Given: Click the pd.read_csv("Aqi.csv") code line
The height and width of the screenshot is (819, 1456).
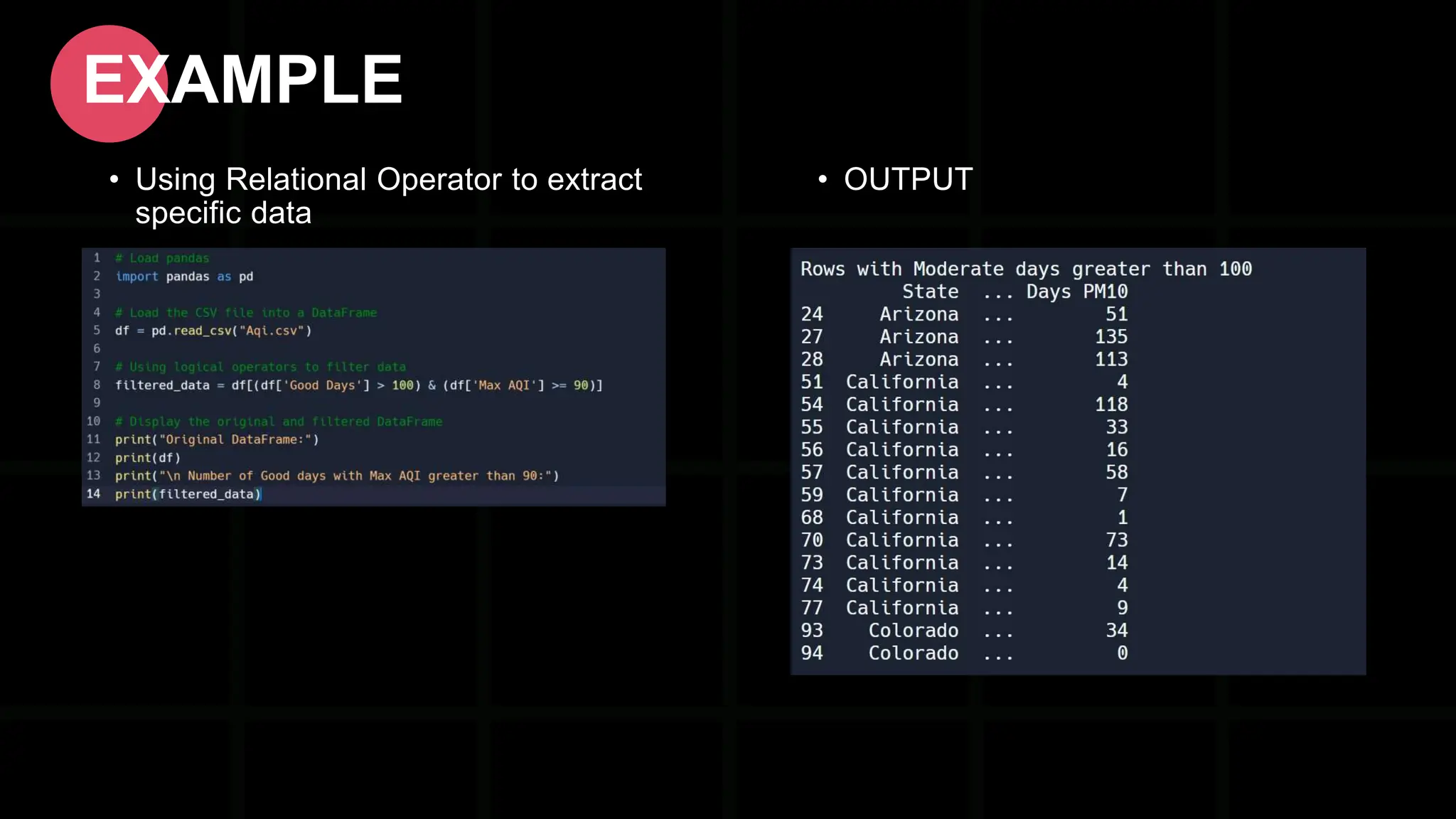Looking at the screenshot, I should (213, 331).
